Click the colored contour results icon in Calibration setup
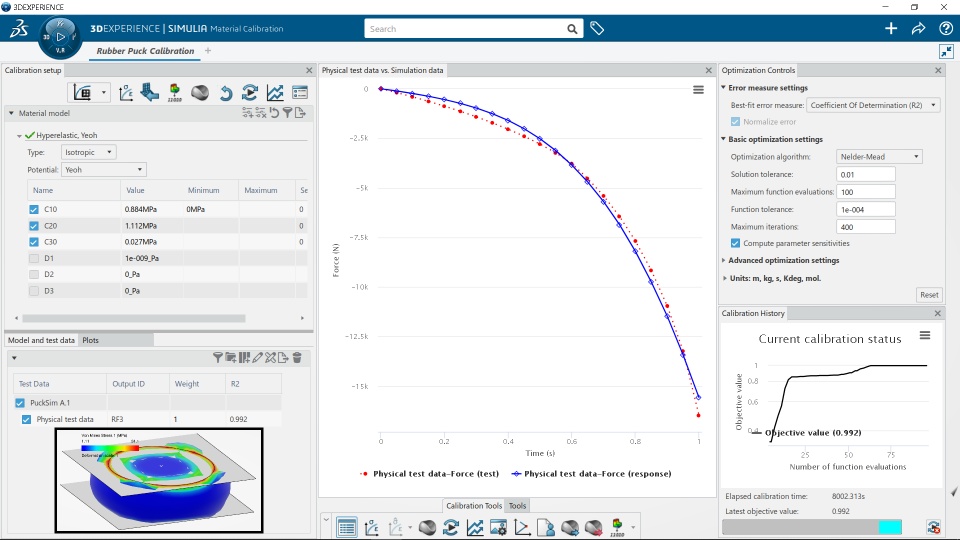 pyautogui.click(x=174, y=92)
